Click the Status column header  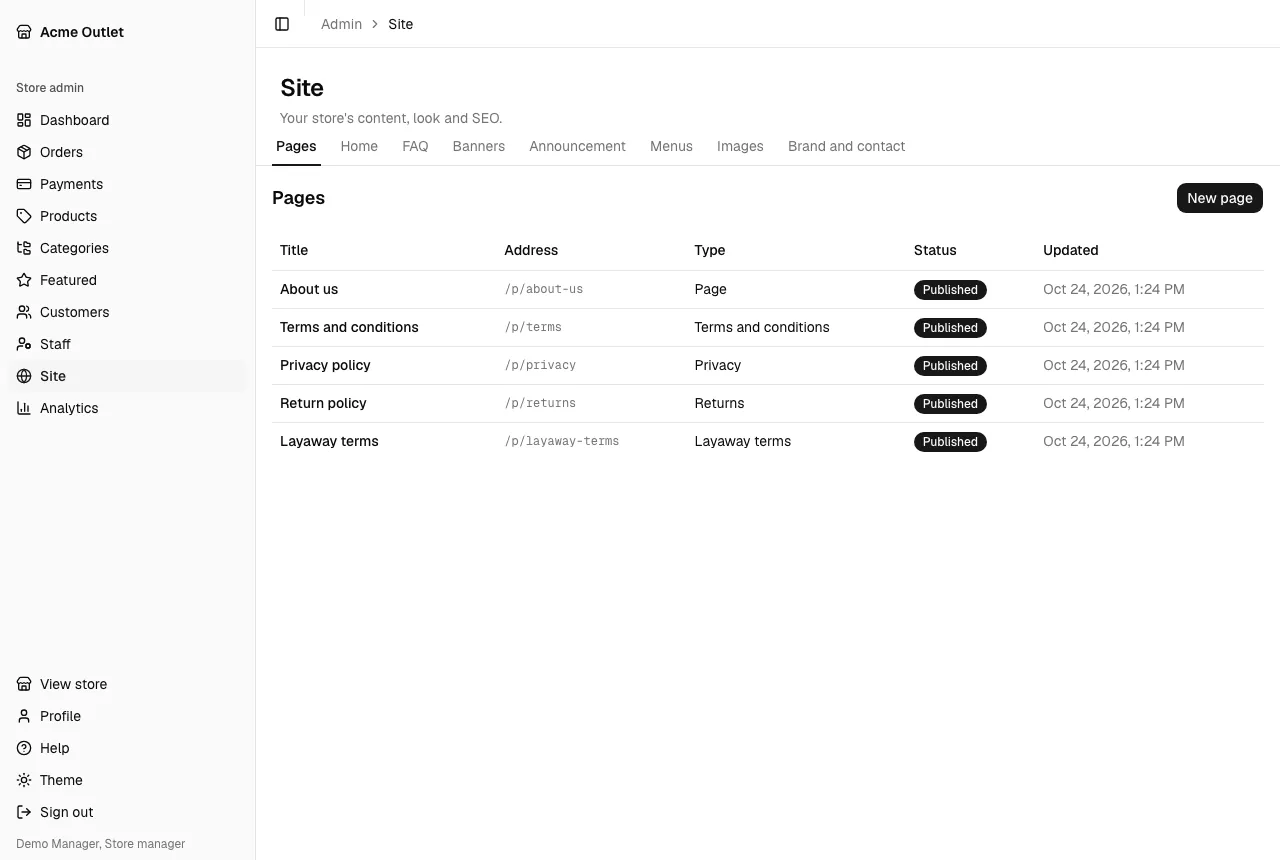[x=935, y=250]
